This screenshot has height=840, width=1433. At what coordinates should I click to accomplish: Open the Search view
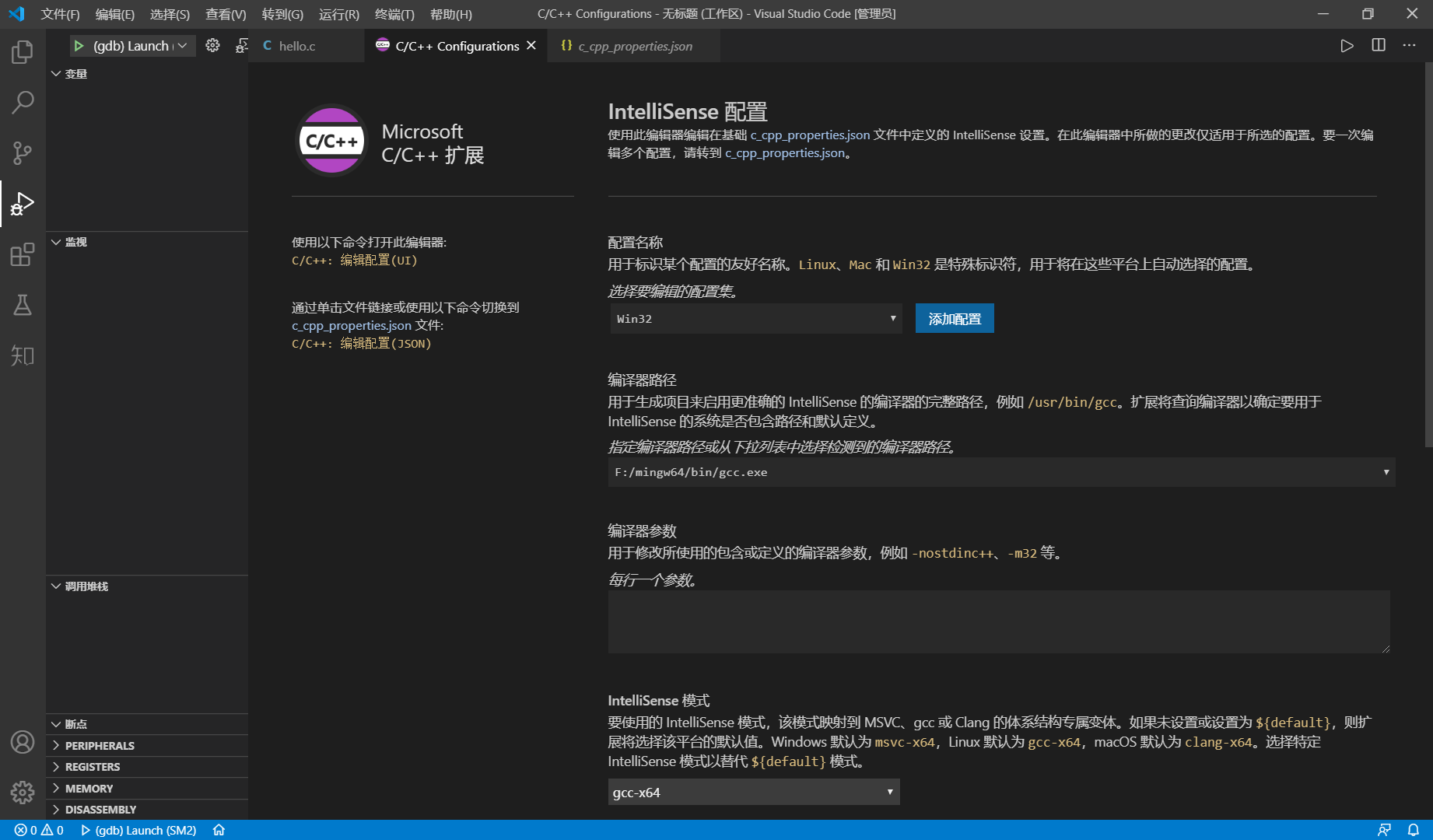22,102
